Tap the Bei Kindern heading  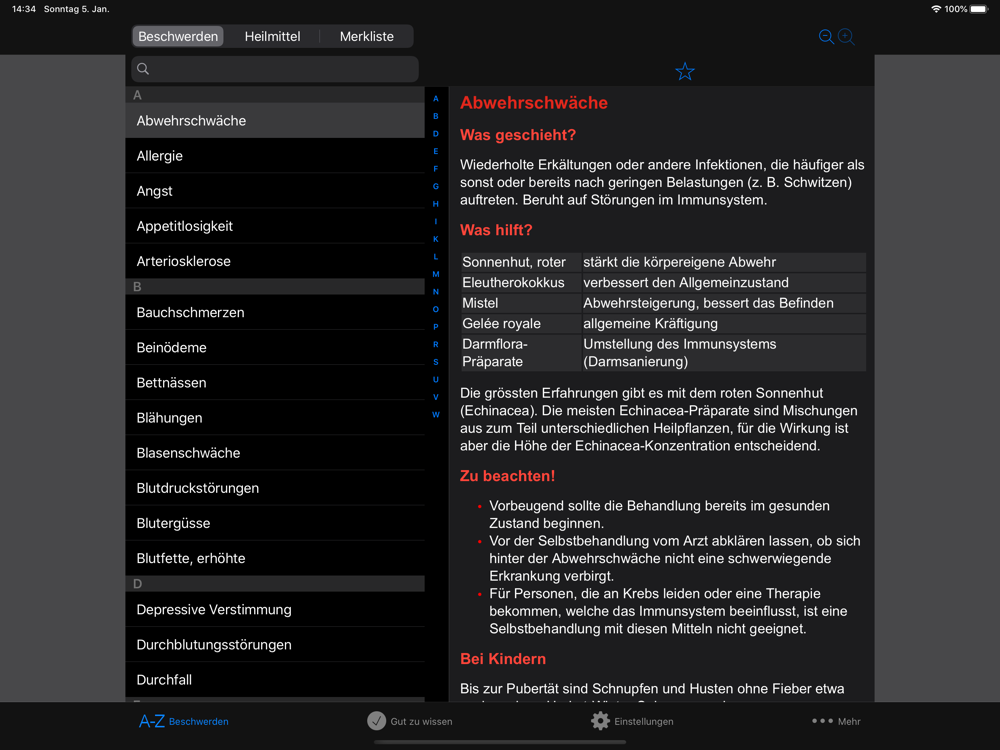click(x=503, y=659)
